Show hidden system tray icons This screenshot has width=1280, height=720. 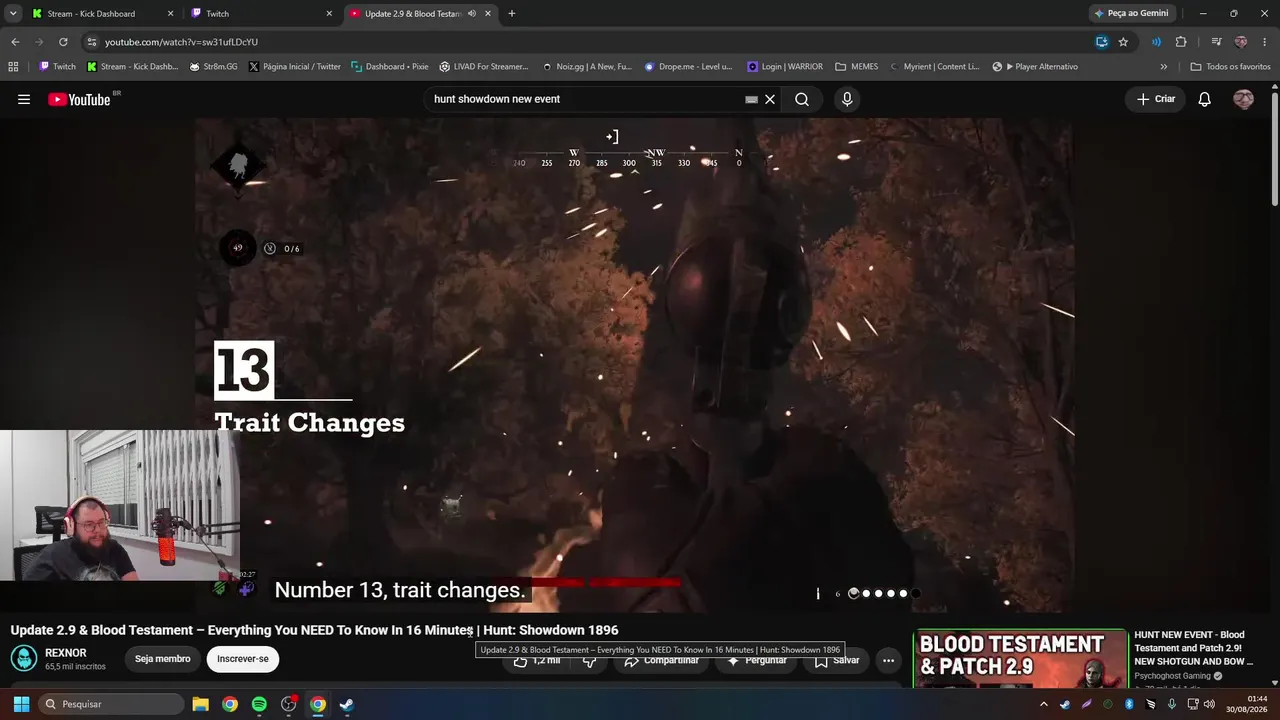pos(1044,704)
